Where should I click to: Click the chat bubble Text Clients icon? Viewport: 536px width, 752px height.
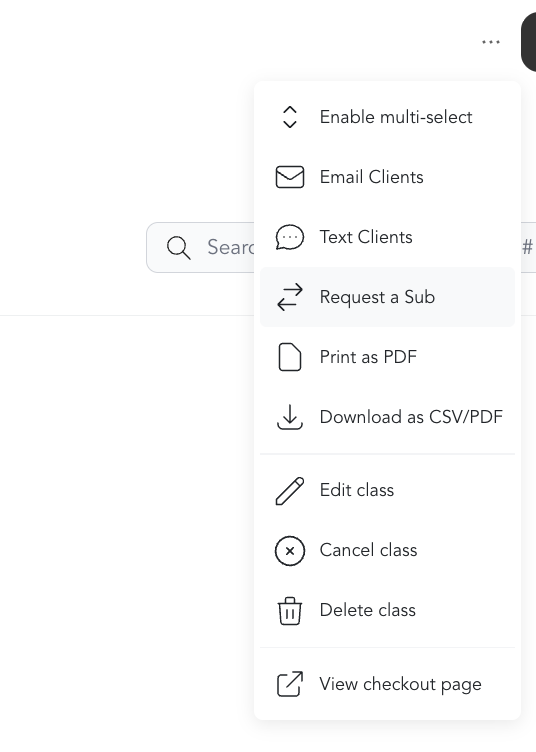tap(290, 237)
